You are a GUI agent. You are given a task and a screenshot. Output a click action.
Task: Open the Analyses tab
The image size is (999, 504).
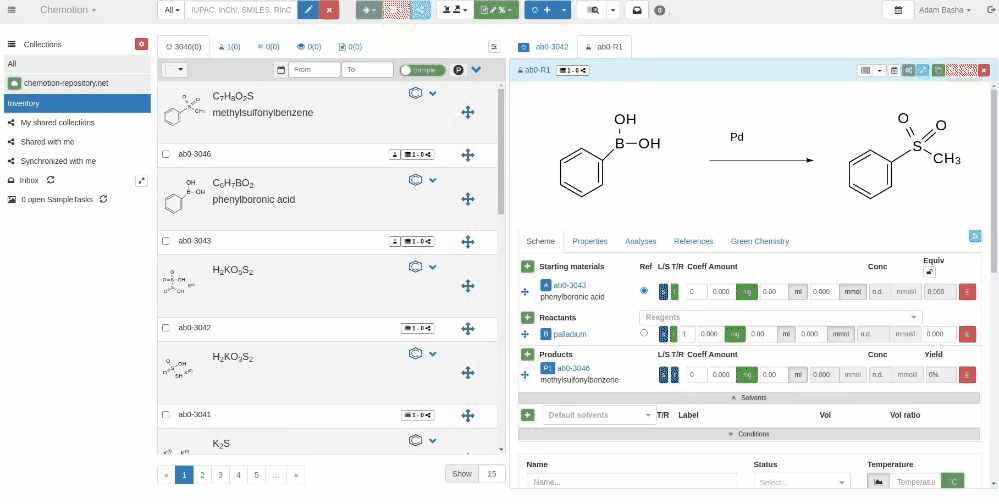[640, 241]
